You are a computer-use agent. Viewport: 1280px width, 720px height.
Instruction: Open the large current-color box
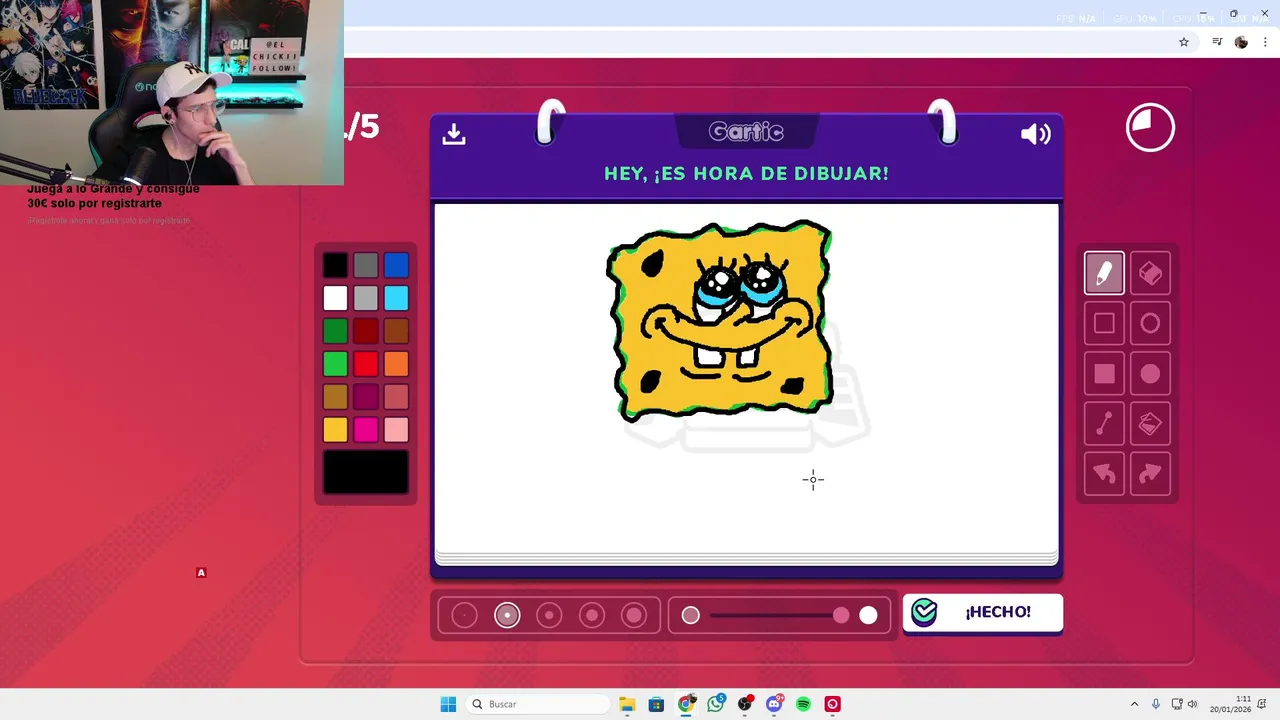click(366, 472)
